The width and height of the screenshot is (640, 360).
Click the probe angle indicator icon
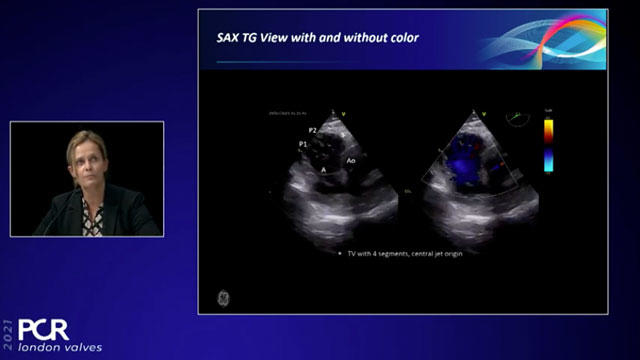tap(518, 118)
